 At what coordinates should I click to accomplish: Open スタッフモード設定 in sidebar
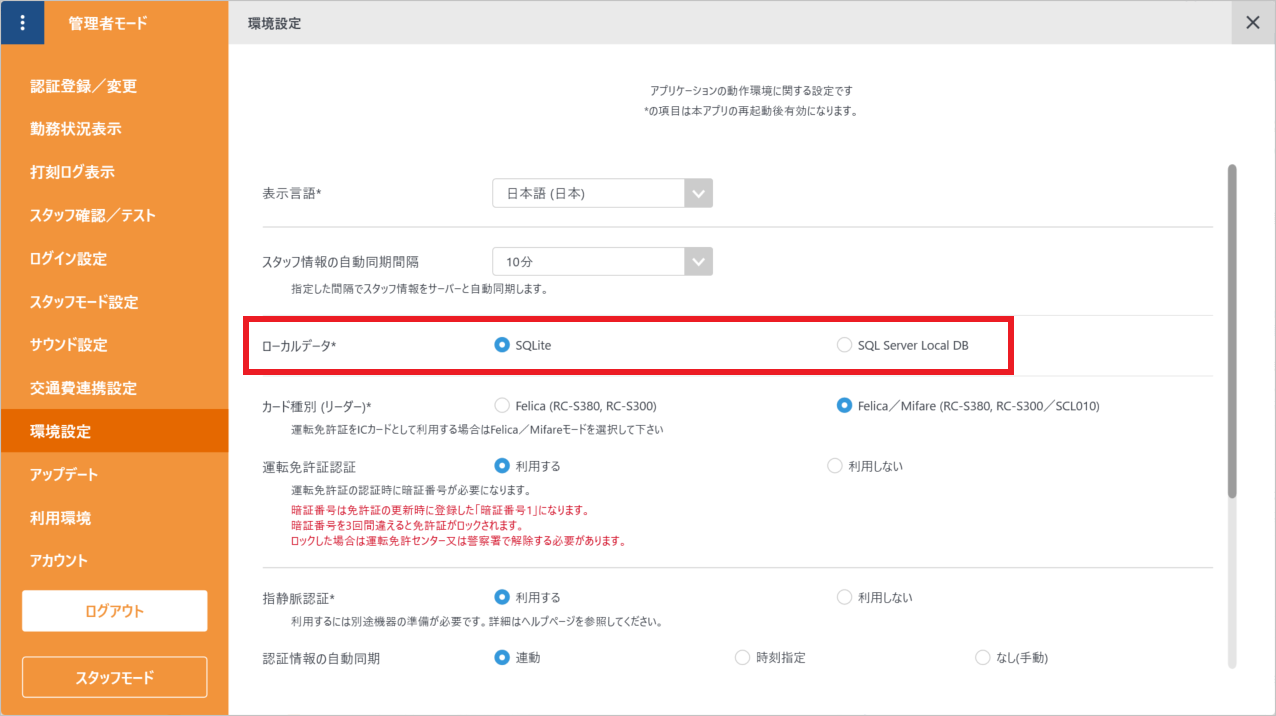coord(114,302)
